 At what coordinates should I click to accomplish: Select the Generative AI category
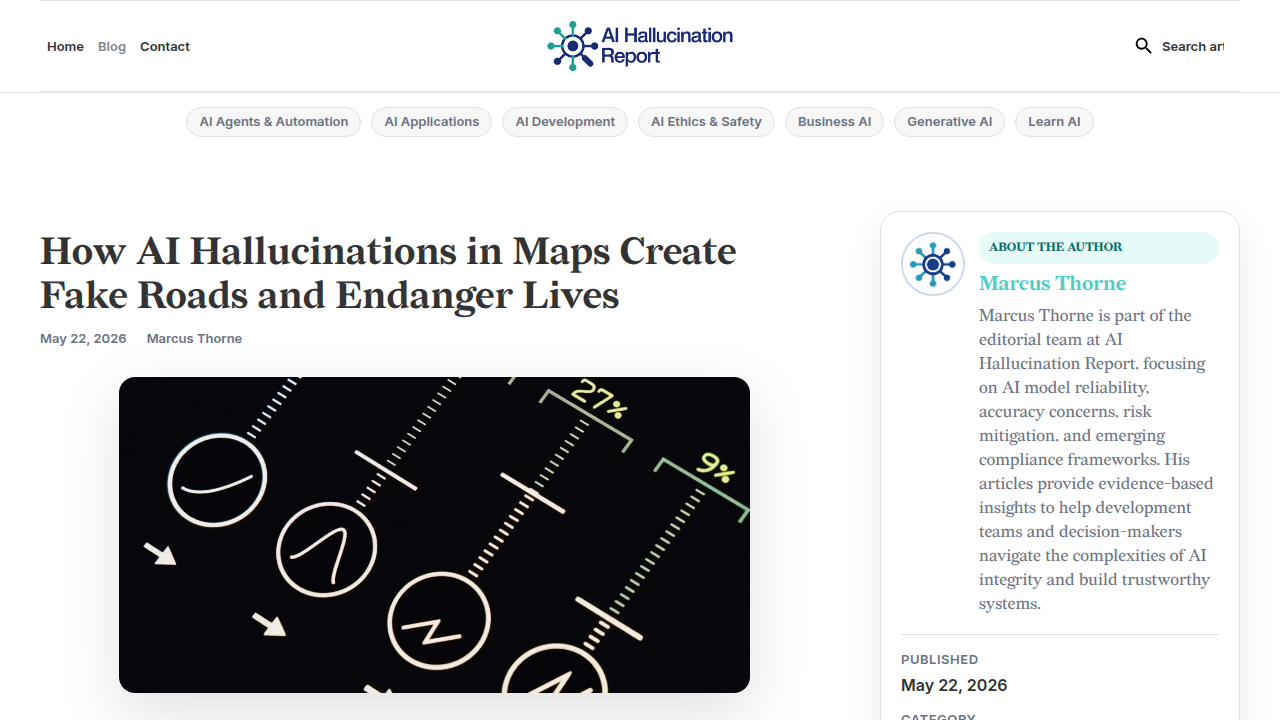949,122
